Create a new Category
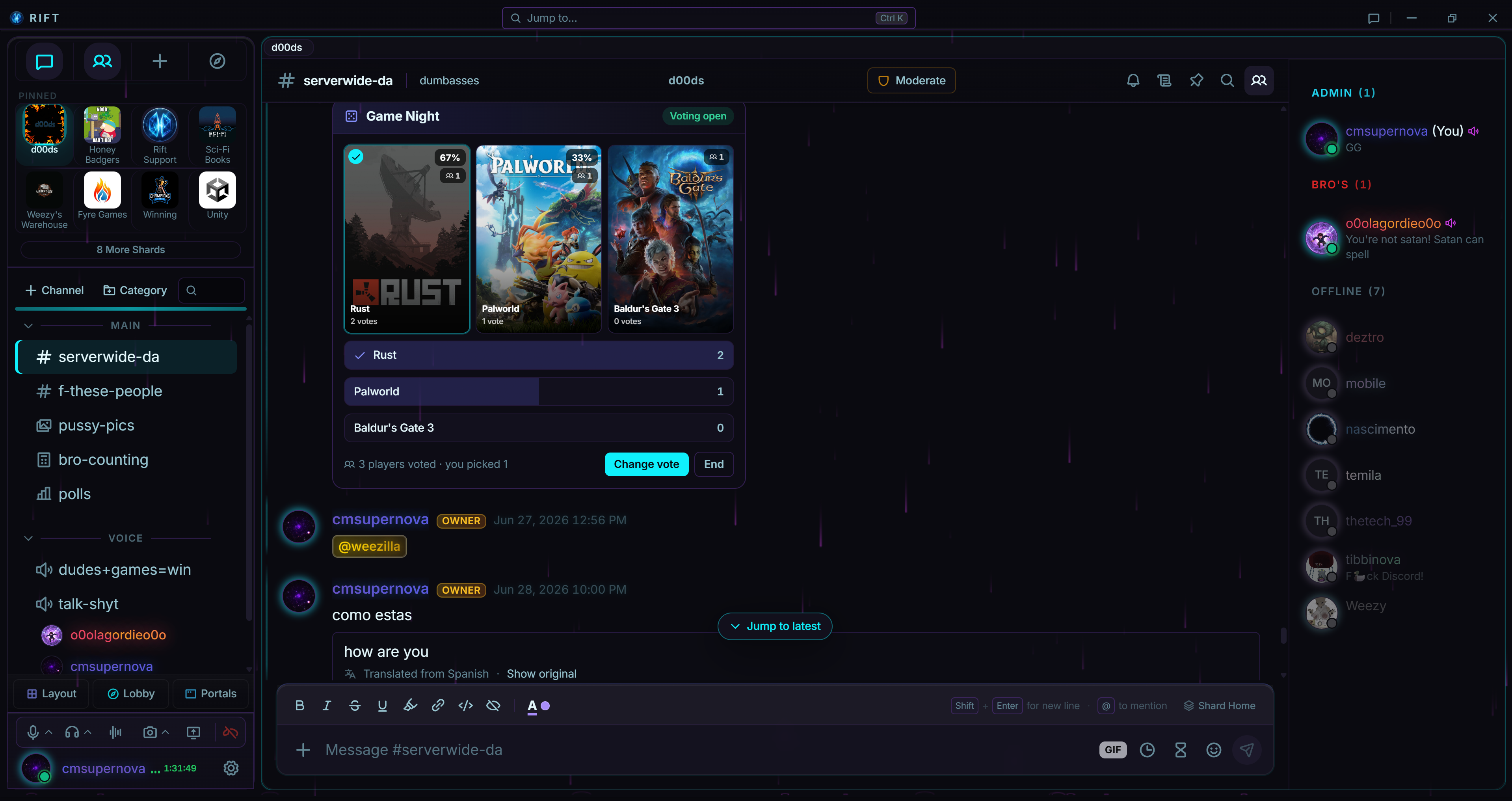The width and height of the screenshot is (1512, 801). [x=135, y=290]
